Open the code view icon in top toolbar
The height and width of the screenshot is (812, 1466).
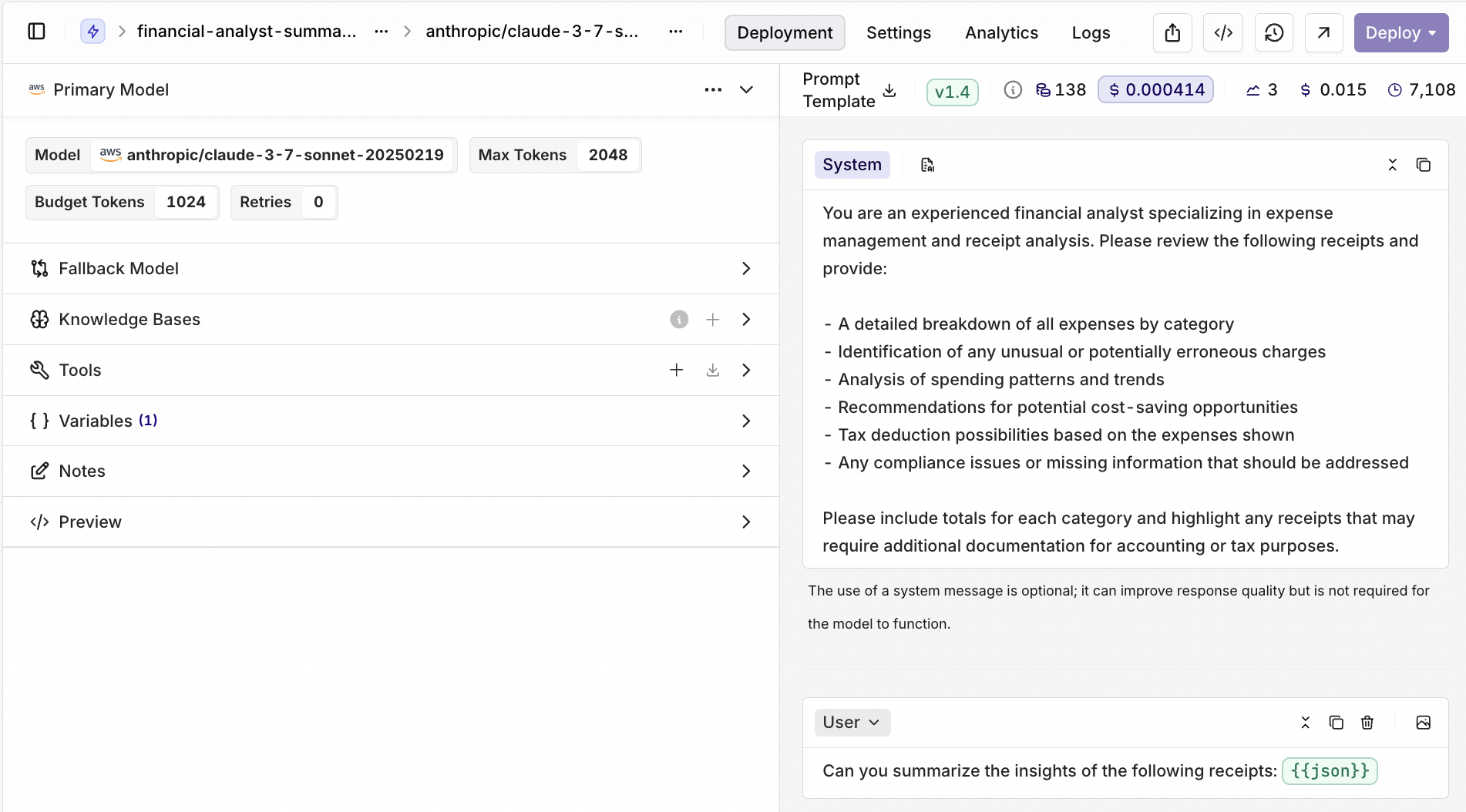1223,32
